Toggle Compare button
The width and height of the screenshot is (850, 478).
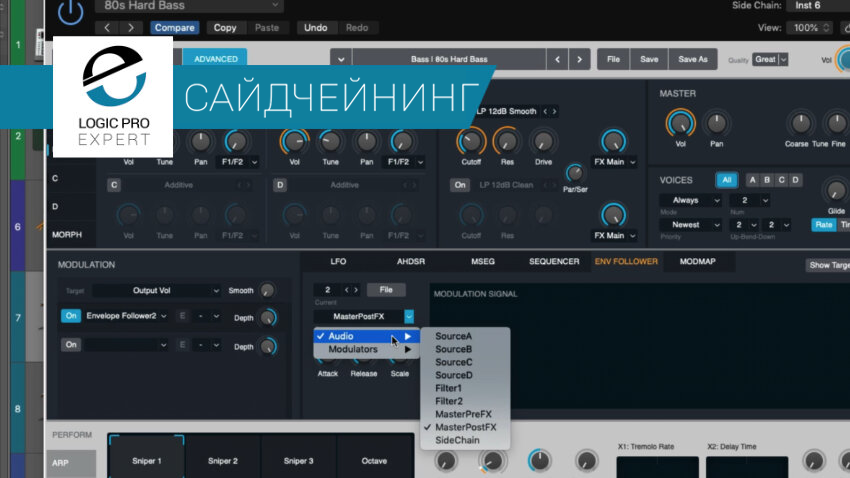tap(175, 28)
